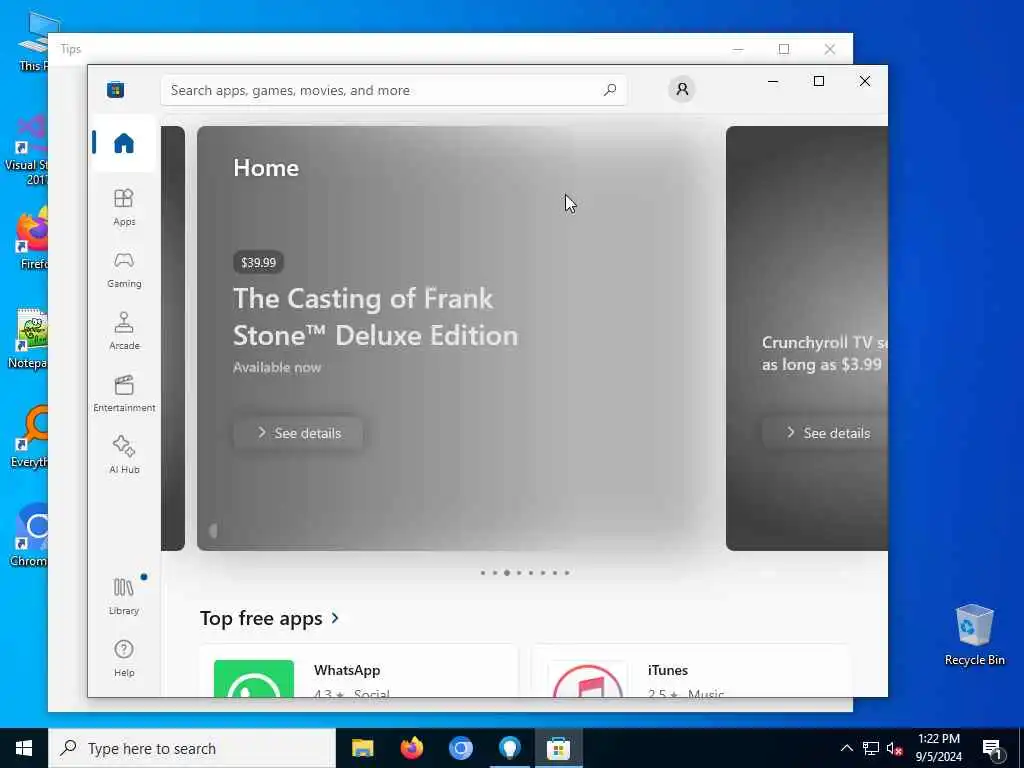Select the last carousel page dot
Viewport: 1024px width, 768px height.
pyautogui.click(x=567, y=573)
